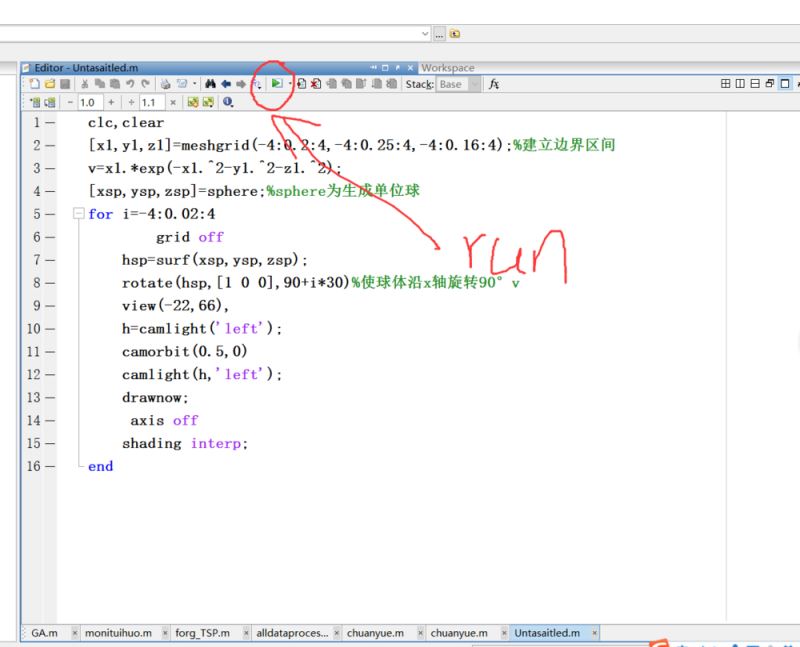Set breakpoint on line 7 dash

[49, 260]
